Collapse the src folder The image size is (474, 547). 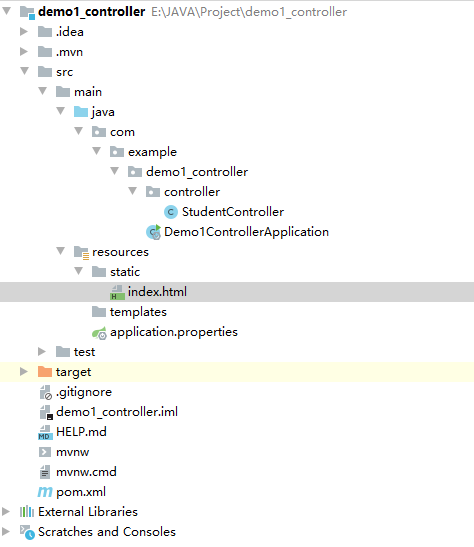[24, 71]
